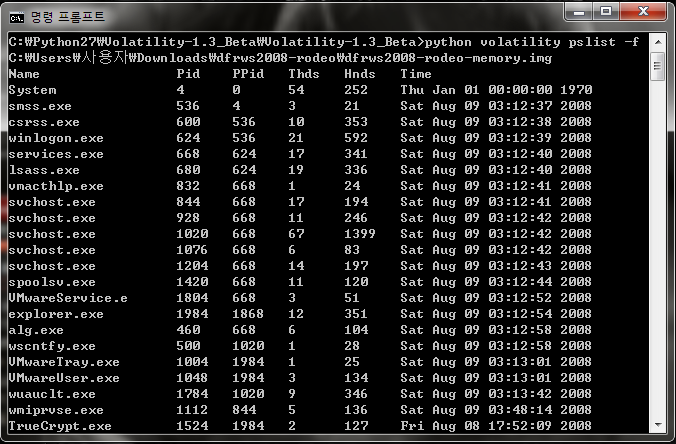Click Pid '1420' in the spoolsv.exe row
The width and height of the screenshot is (676, 444).
pos(192,281)
